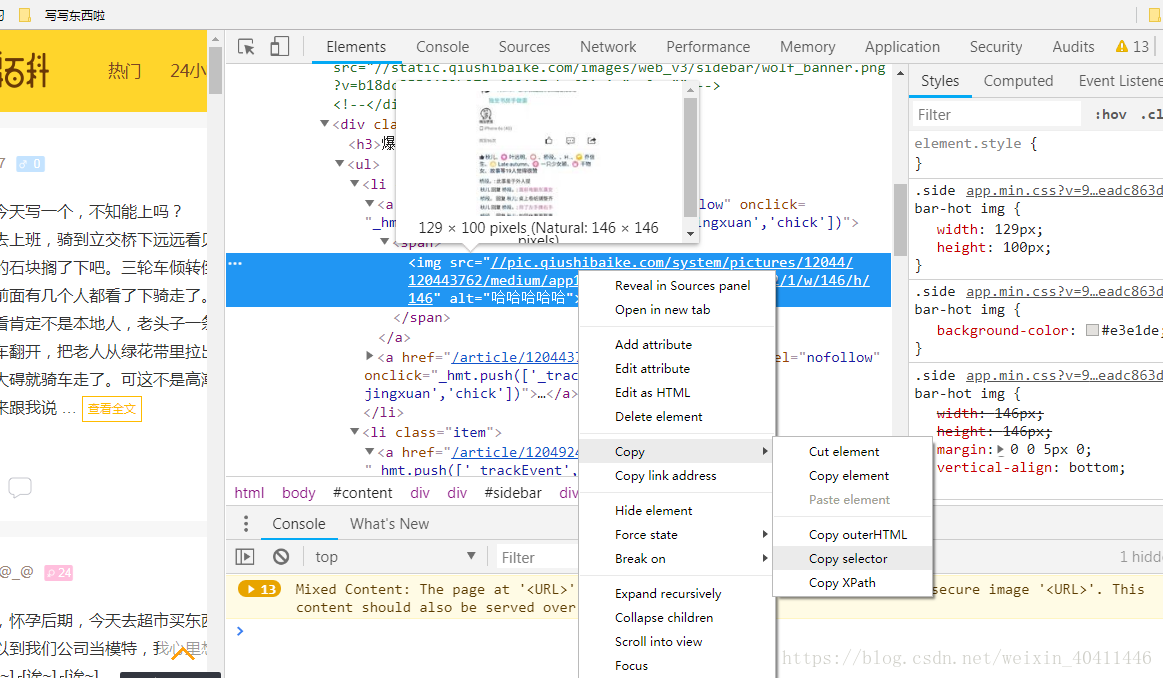This screenshot has height=678, width=1163.
Task: Choose Copy selector from submenu
Action: 852,559
